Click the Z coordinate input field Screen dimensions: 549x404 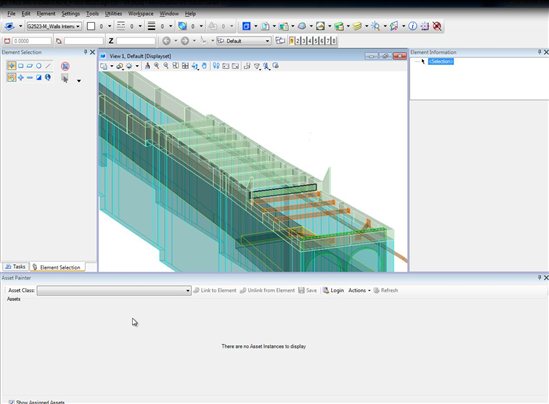[x=136, y=41]
